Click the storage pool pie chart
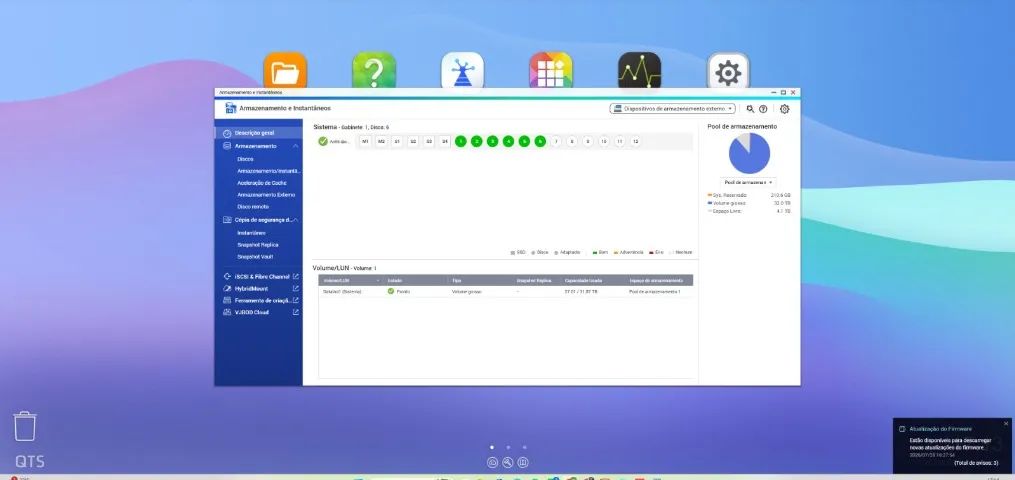 coord(749,153)
